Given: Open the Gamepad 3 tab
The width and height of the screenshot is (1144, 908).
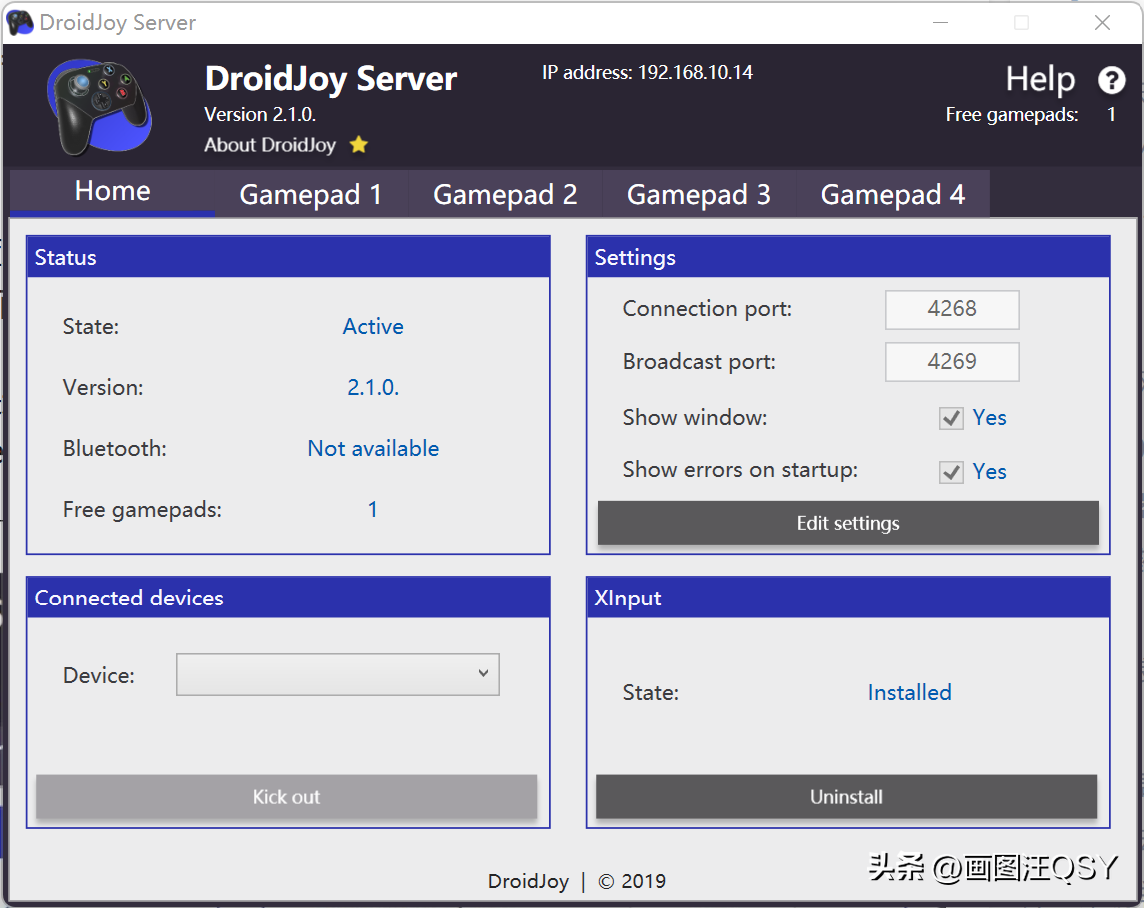Looking at the screenshot, I should click(x=699, y=195).
